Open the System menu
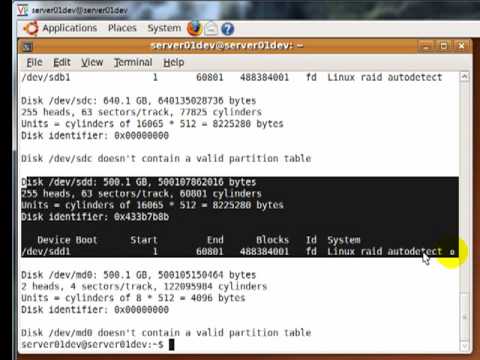The image size is (480, 360). click(x=164, y=28)
